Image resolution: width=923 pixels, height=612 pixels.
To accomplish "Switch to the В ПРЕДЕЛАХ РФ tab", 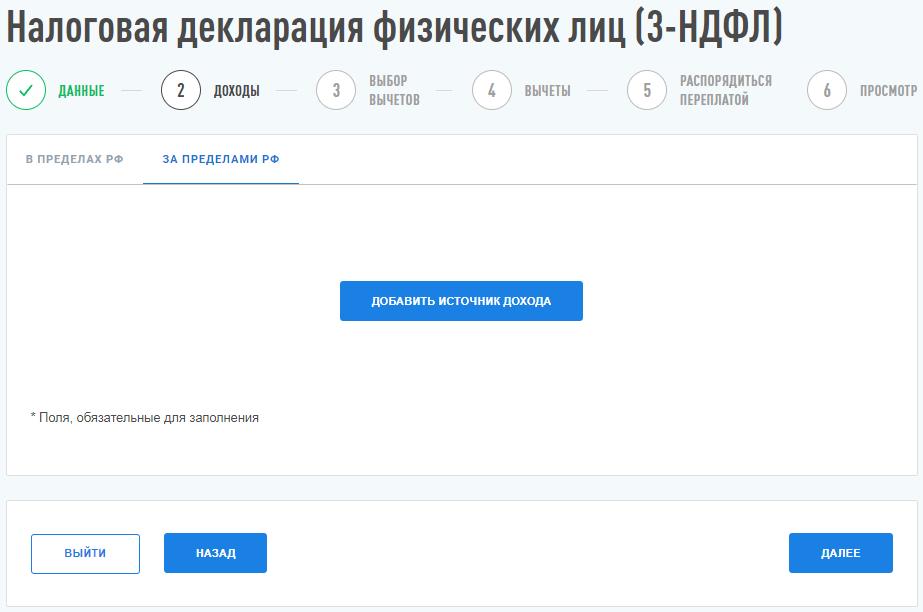I will pos(75,159).
